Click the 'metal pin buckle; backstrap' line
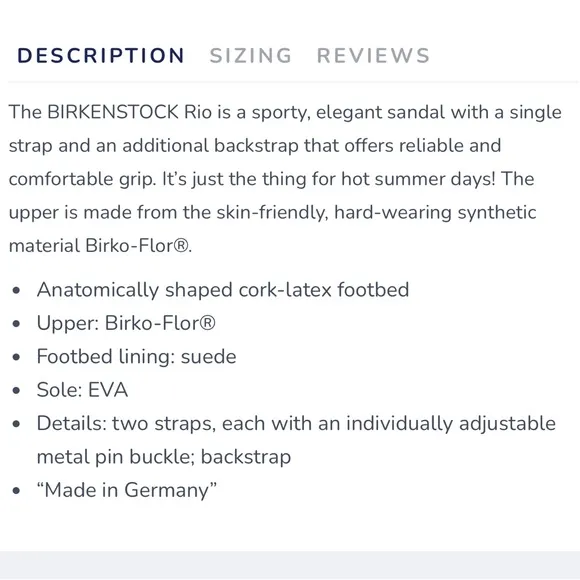Image resolution: width=580 pixels, height=580 pixels. (164, 457)
